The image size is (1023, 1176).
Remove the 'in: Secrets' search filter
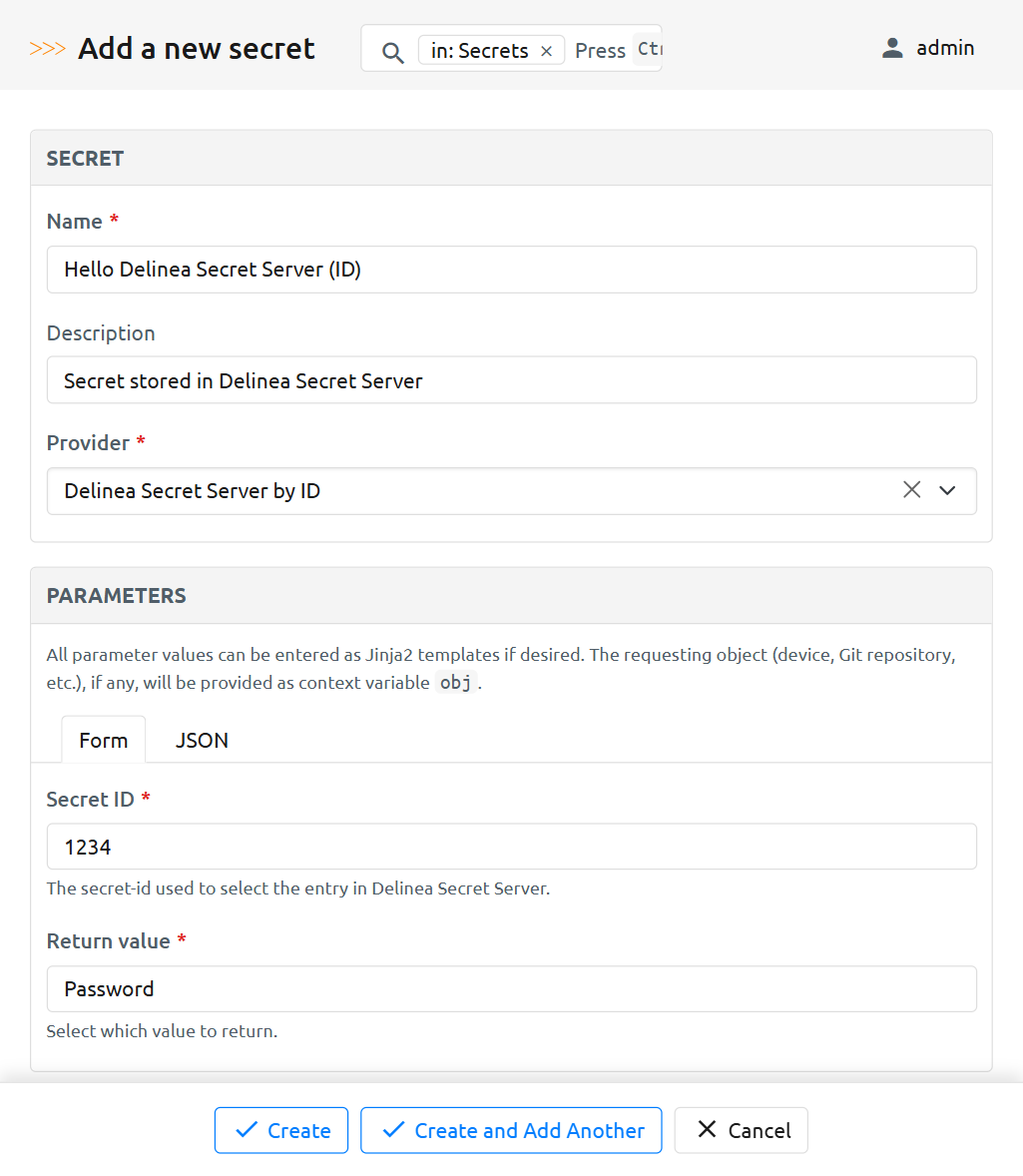546,51
